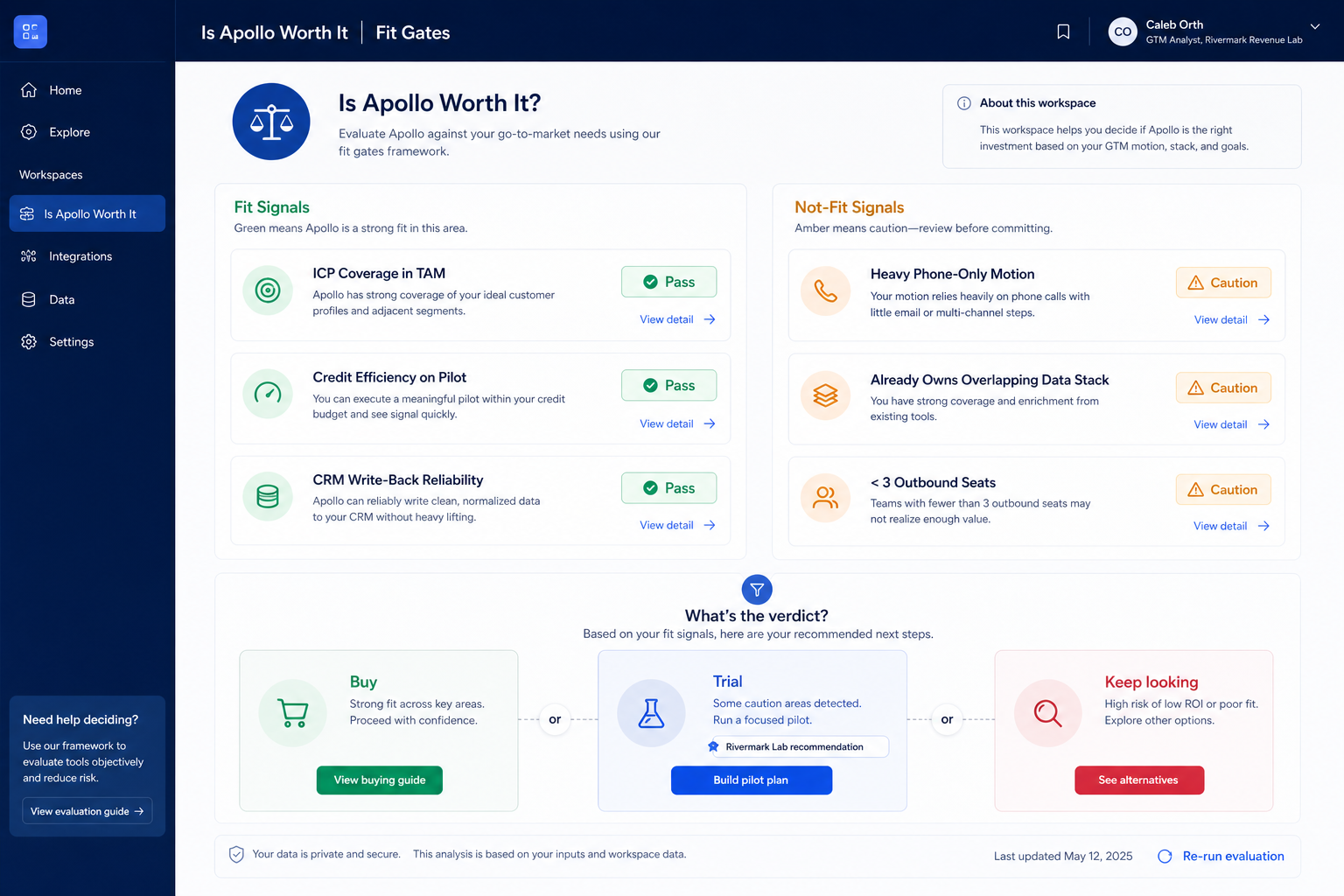
Task: Click the balance scale workspace icon
Action: [x=271, y=122]
